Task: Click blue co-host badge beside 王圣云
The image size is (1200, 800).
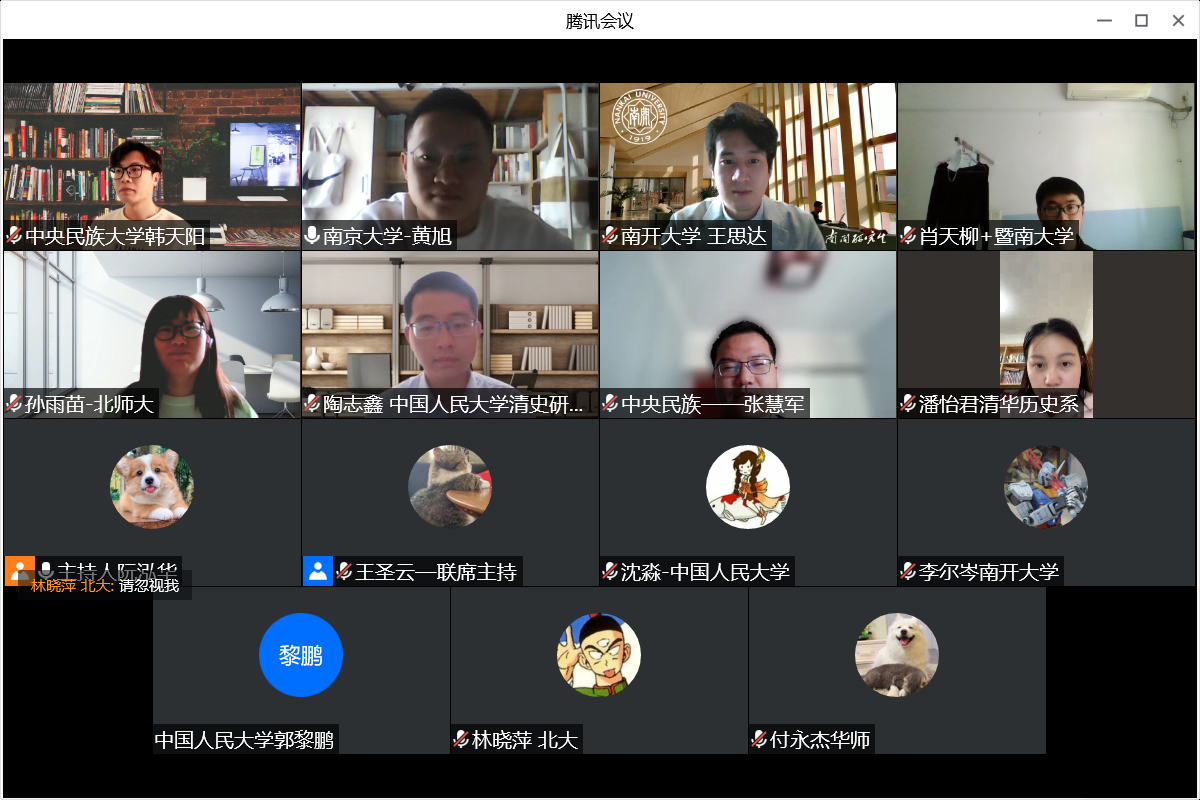Action: 317,571
